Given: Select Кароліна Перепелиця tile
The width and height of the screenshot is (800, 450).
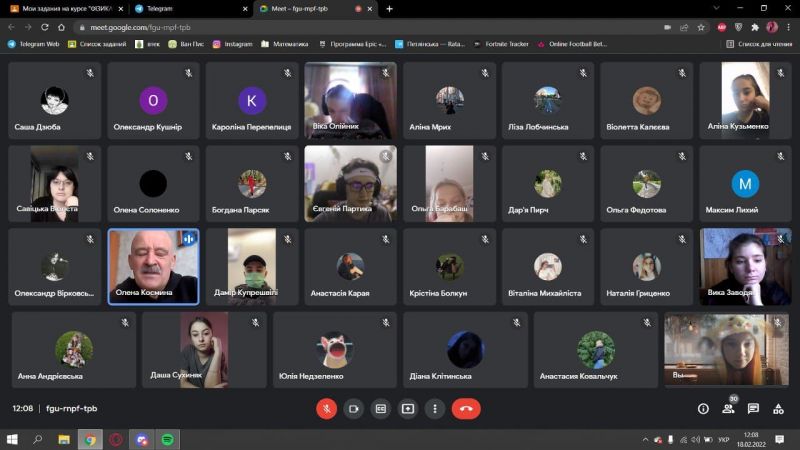Looking at the screenshot, I should click(x=252, y=101).
